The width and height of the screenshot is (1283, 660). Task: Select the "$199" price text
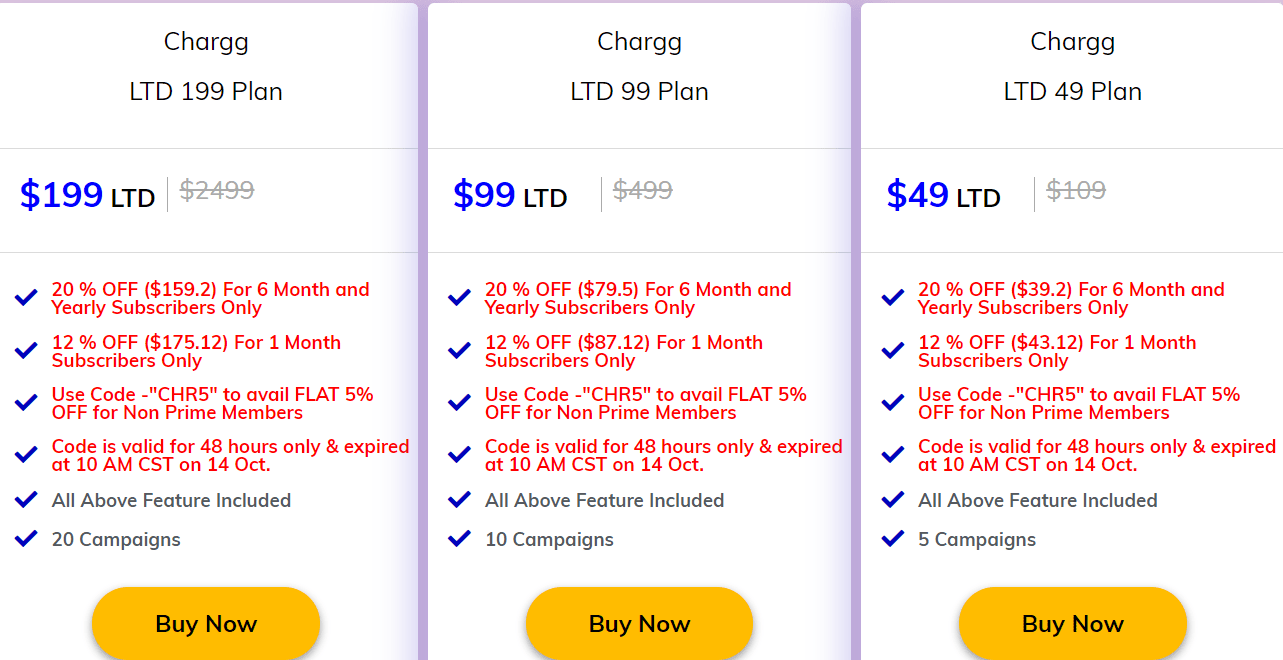(x=60, y=194)
